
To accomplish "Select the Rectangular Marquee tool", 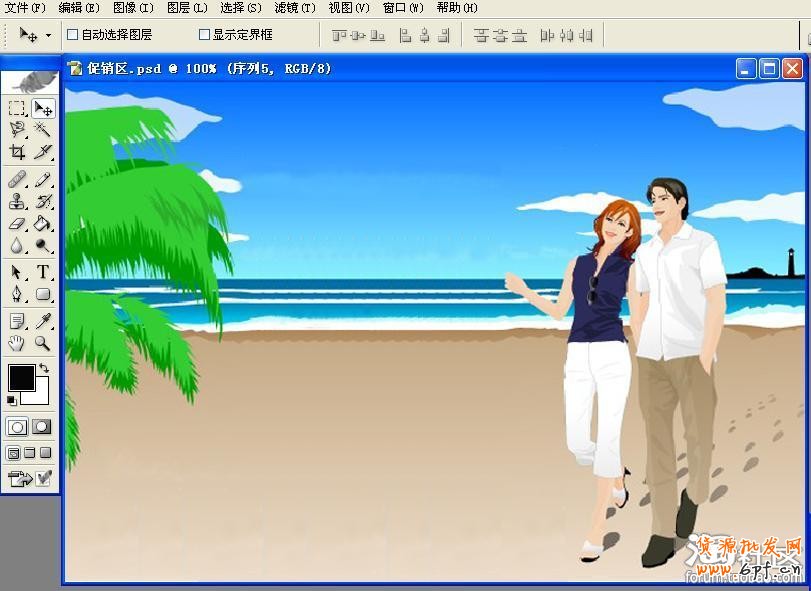I will (x=17, y=108).
